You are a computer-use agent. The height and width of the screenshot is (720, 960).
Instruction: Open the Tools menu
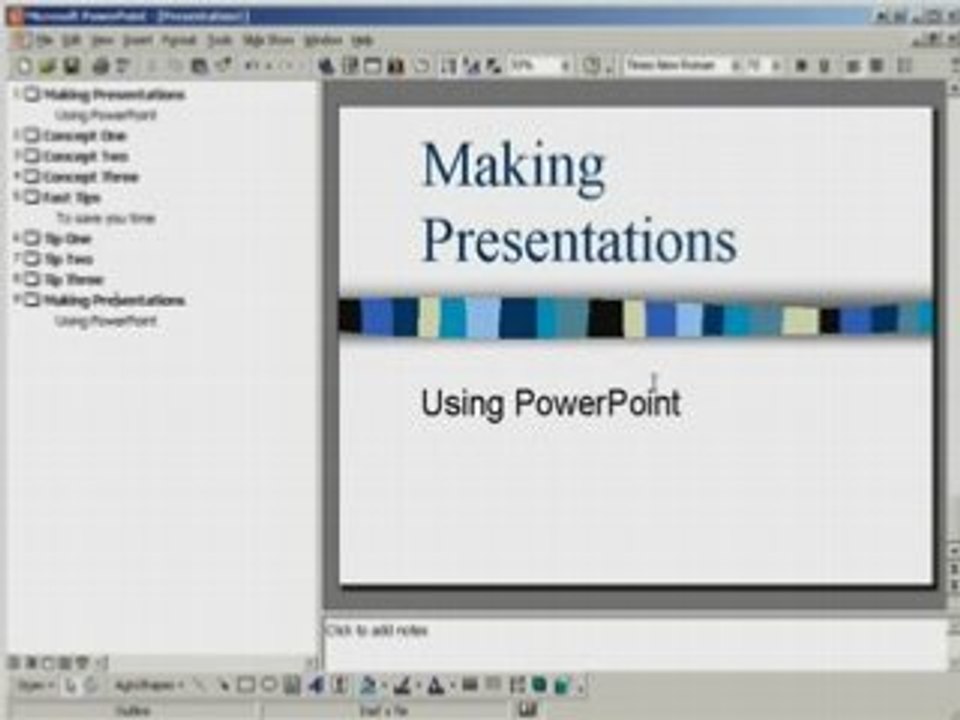tap(219, 40)
